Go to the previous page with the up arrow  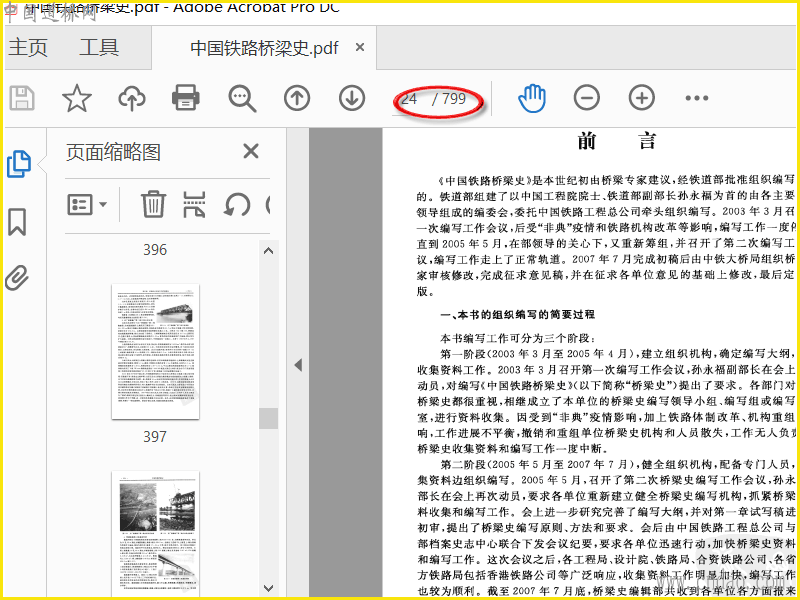pyautogui.click(x=297, y=98)
